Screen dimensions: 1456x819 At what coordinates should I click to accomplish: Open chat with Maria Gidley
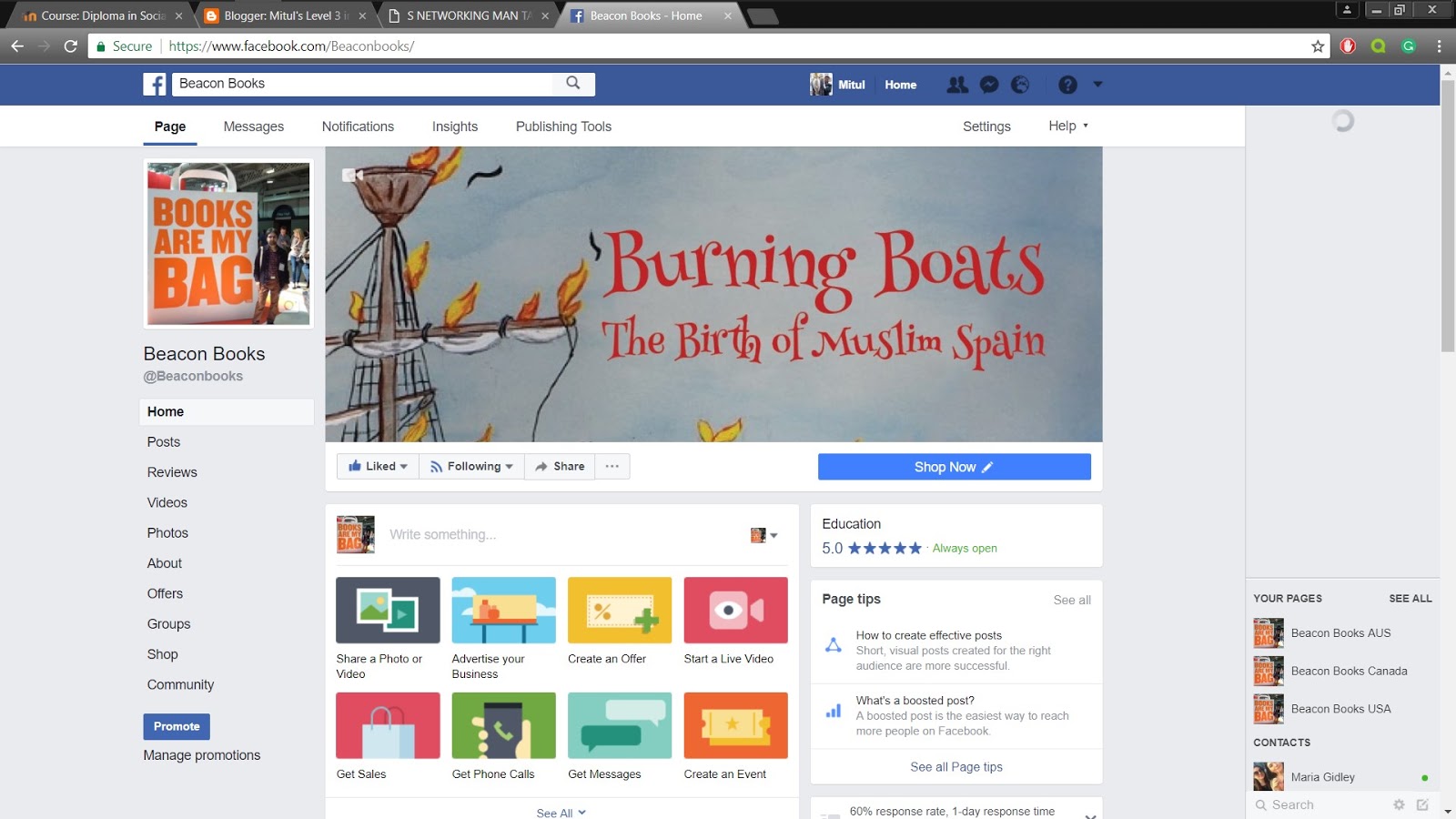point(1341,777)
